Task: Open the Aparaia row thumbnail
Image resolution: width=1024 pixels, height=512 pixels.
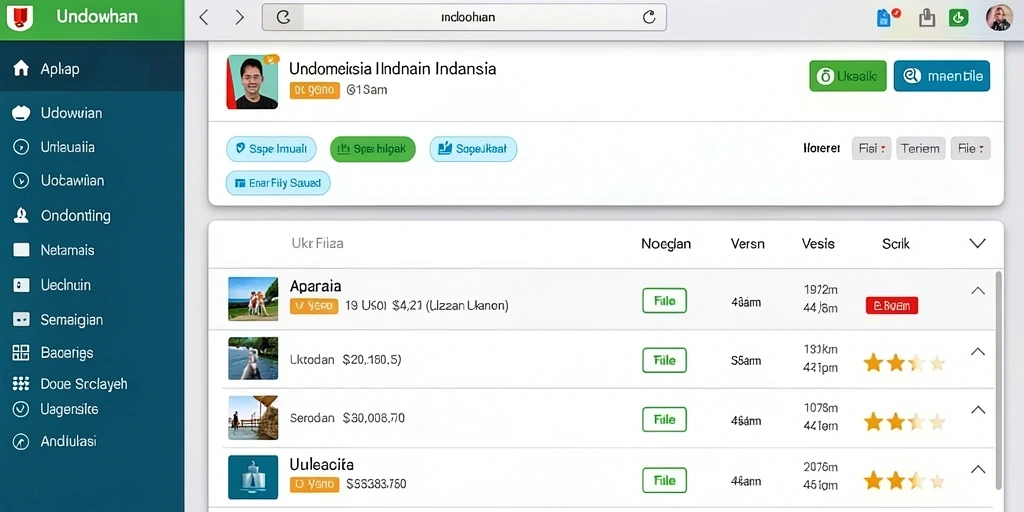Action: click(253, 298)
